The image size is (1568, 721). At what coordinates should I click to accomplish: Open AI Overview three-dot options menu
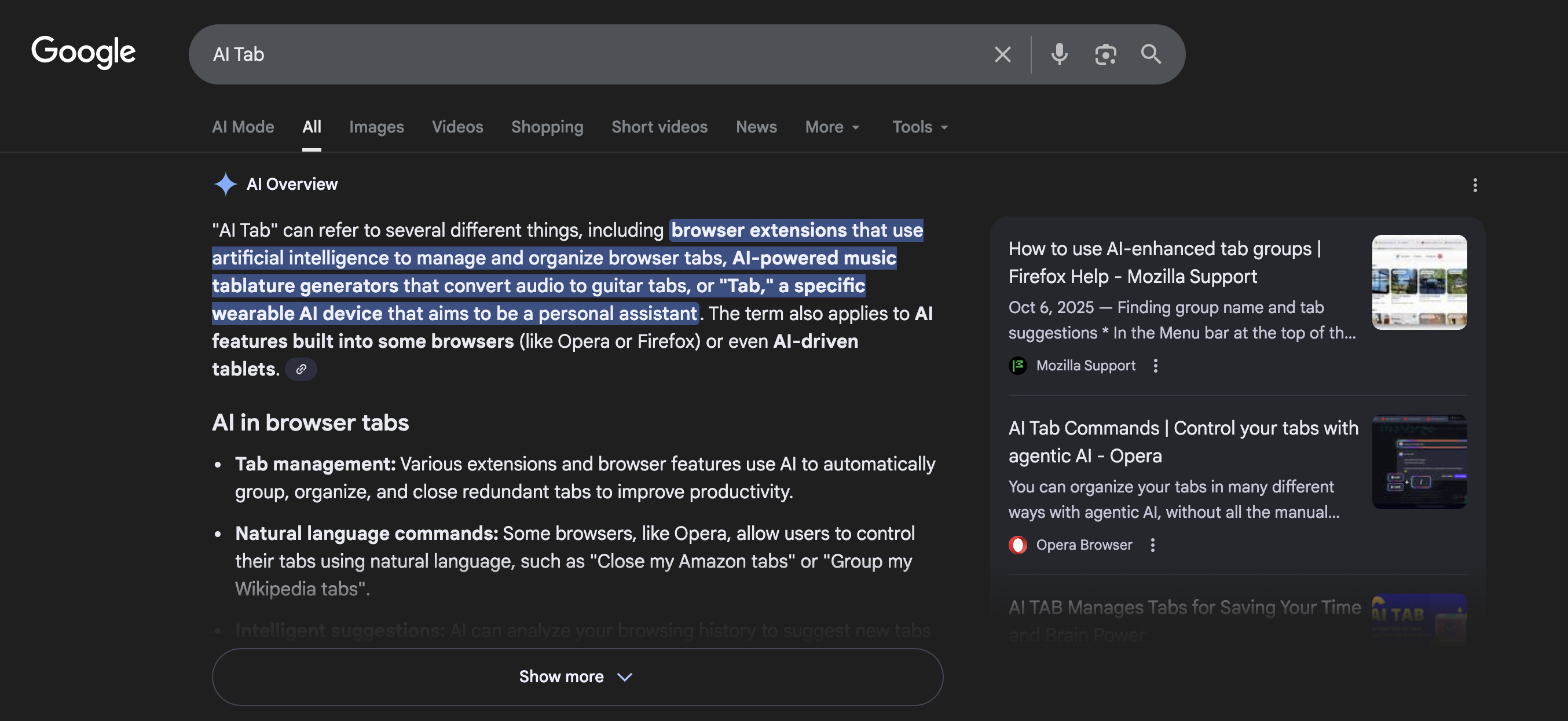click(1474, 185)
